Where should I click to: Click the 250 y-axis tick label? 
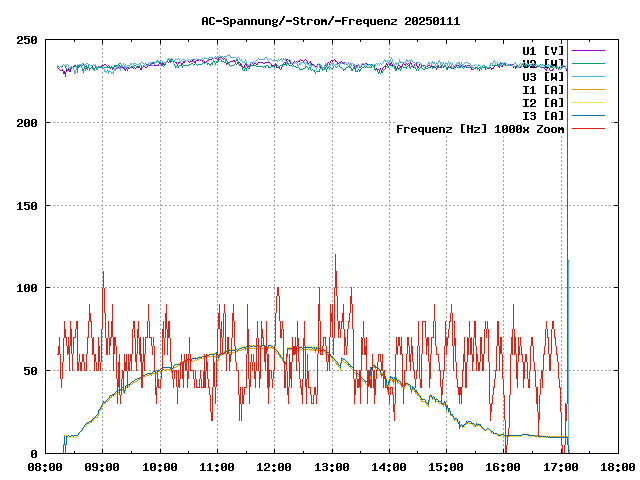(x=27, y=40)
